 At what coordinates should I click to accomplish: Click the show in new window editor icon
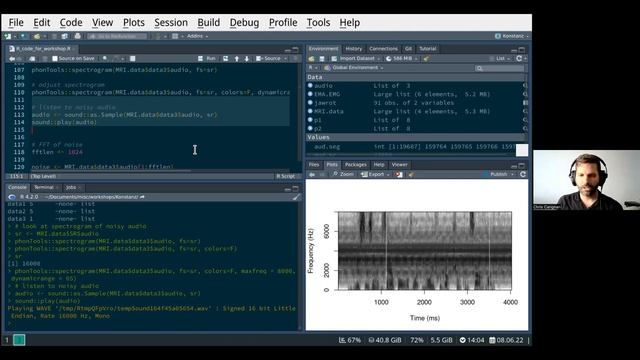32,59
